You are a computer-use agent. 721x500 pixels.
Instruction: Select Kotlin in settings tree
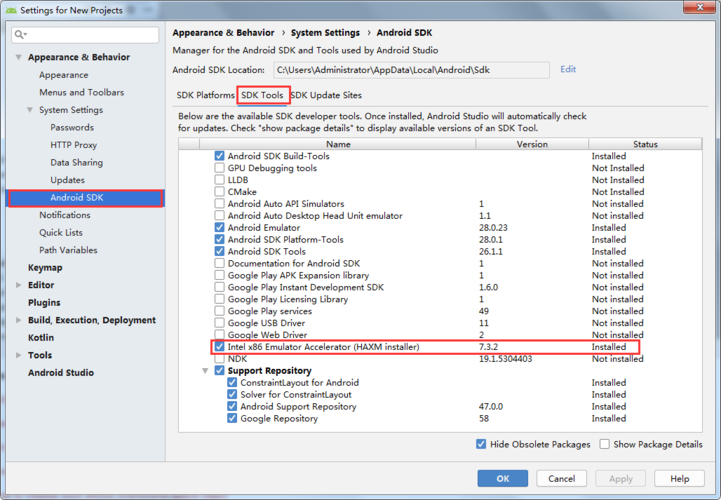click(41, 338)
